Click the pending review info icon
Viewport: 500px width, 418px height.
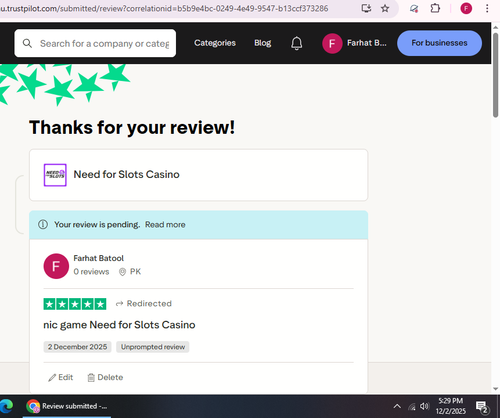tap(43, 224)
